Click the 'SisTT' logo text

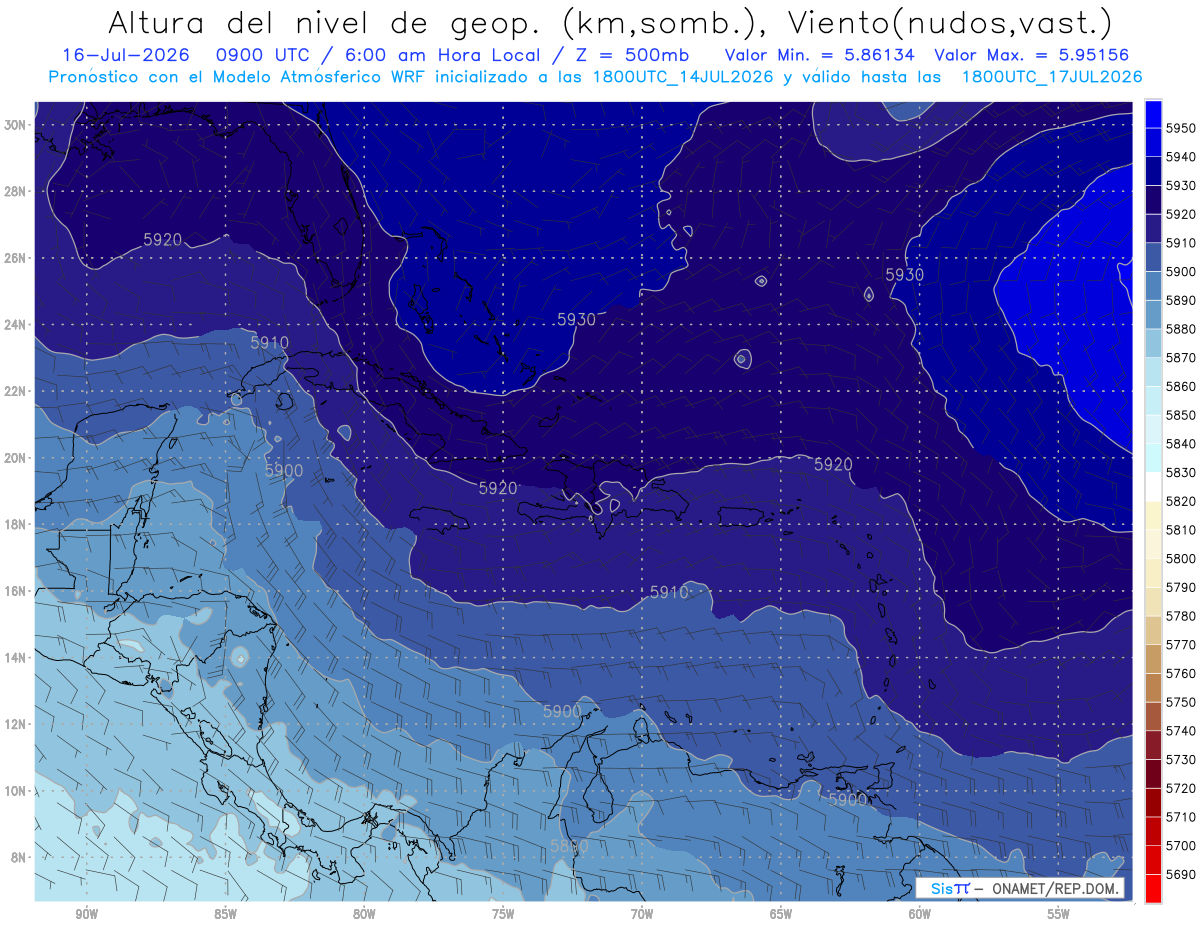tap(950, 888)
